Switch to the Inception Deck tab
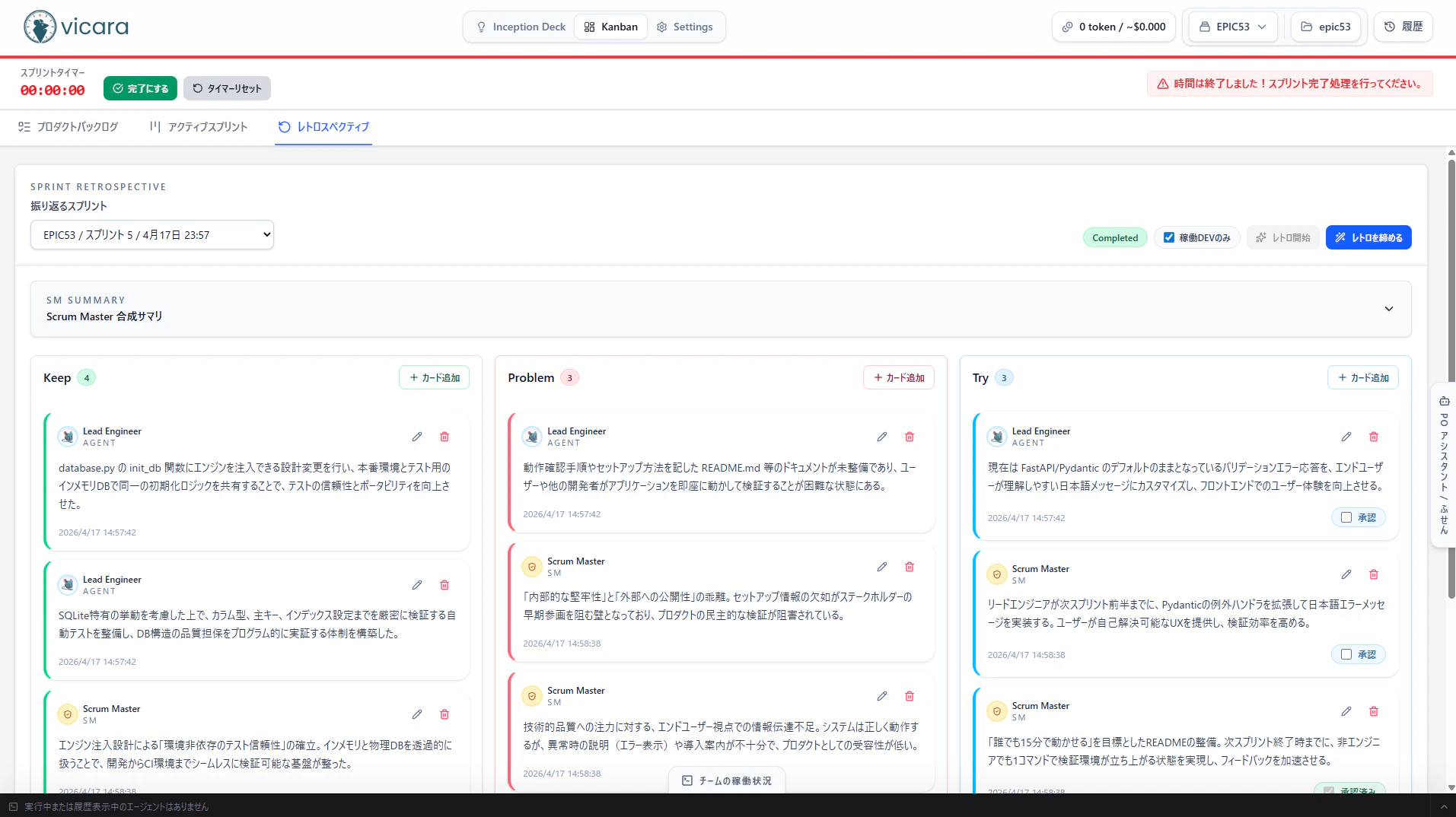 click(x=521, y=27)
